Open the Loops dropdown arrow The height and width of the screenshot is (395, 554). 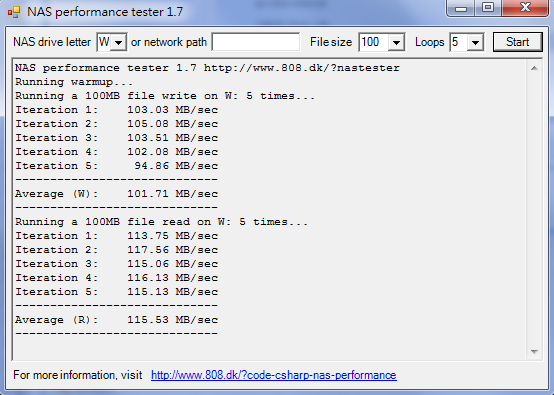pos(475,42)
